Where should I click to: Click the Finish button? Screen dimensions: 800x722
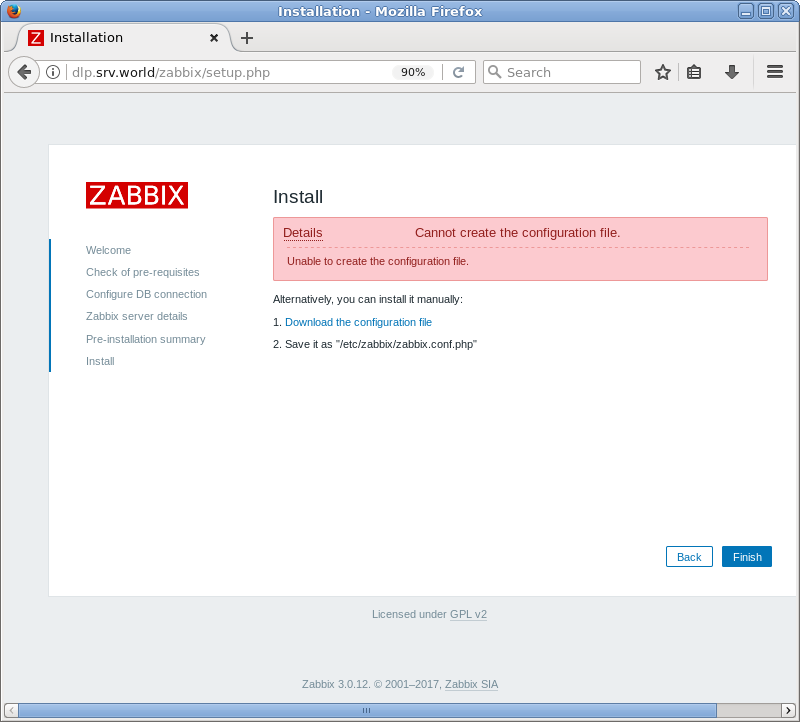746,557
